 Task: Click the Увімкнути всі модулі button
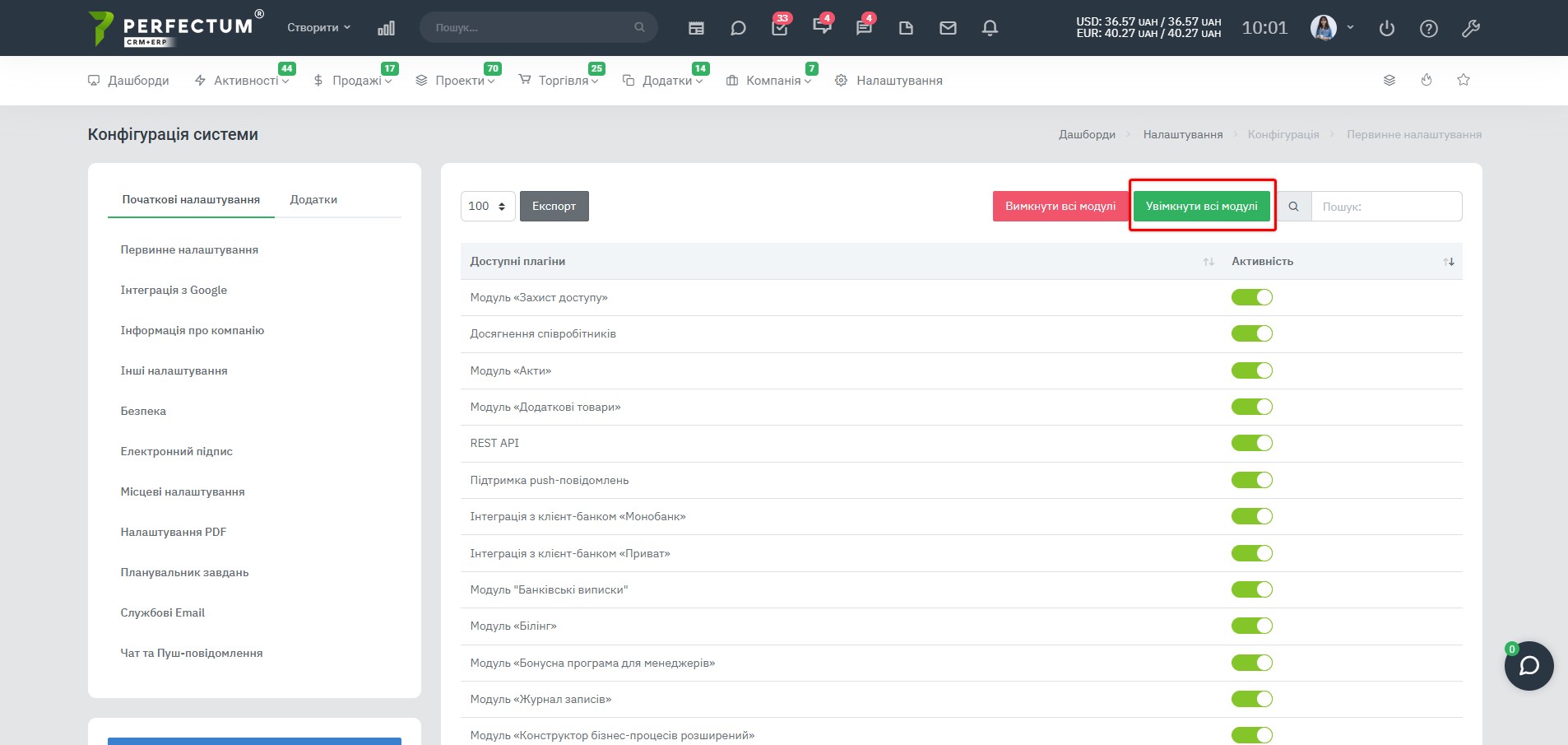coord(1201,206)
